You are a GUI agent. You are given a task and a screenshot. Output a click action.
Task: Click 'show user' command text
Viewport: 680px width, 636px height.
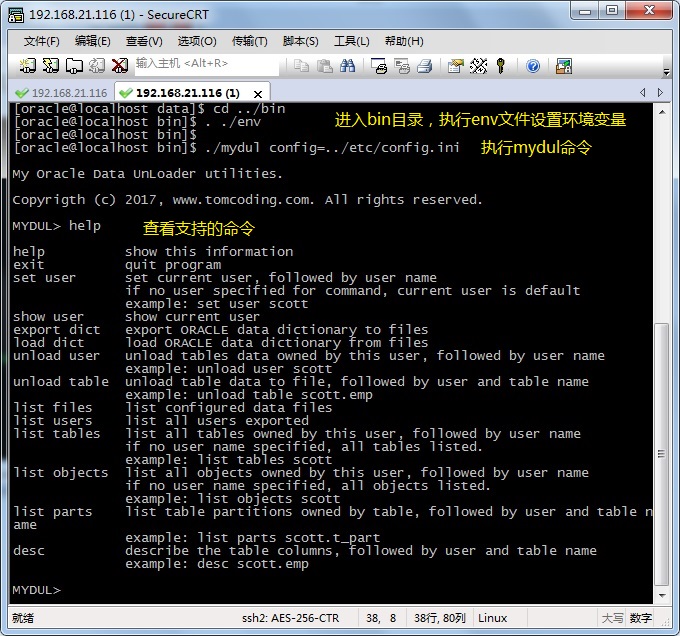point(48,316)
